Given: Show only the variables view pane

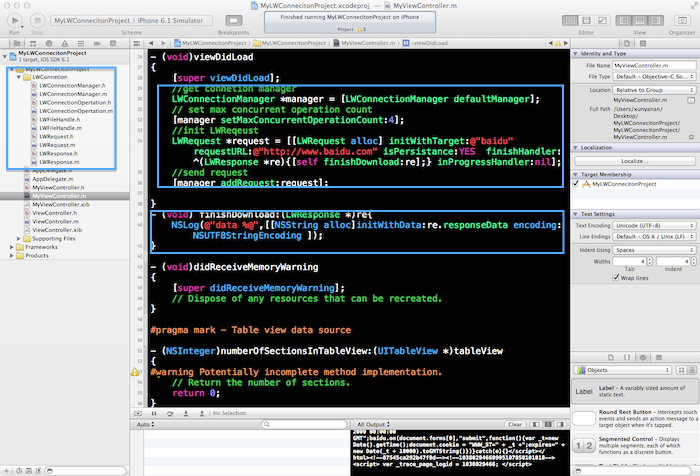Looking at the screenshot, I should 536,425.
